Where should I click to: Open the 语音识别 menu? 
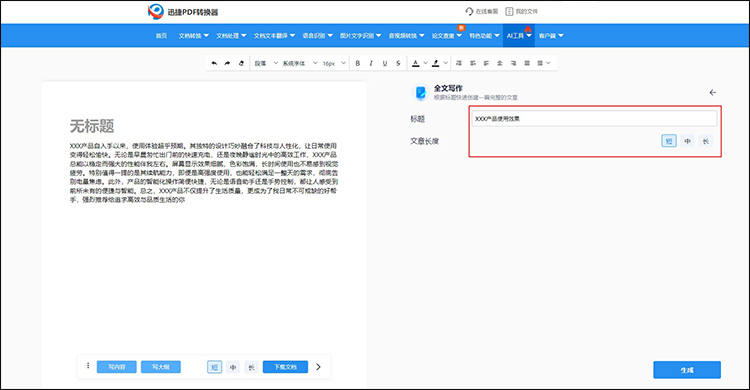(x=317, y=35)
